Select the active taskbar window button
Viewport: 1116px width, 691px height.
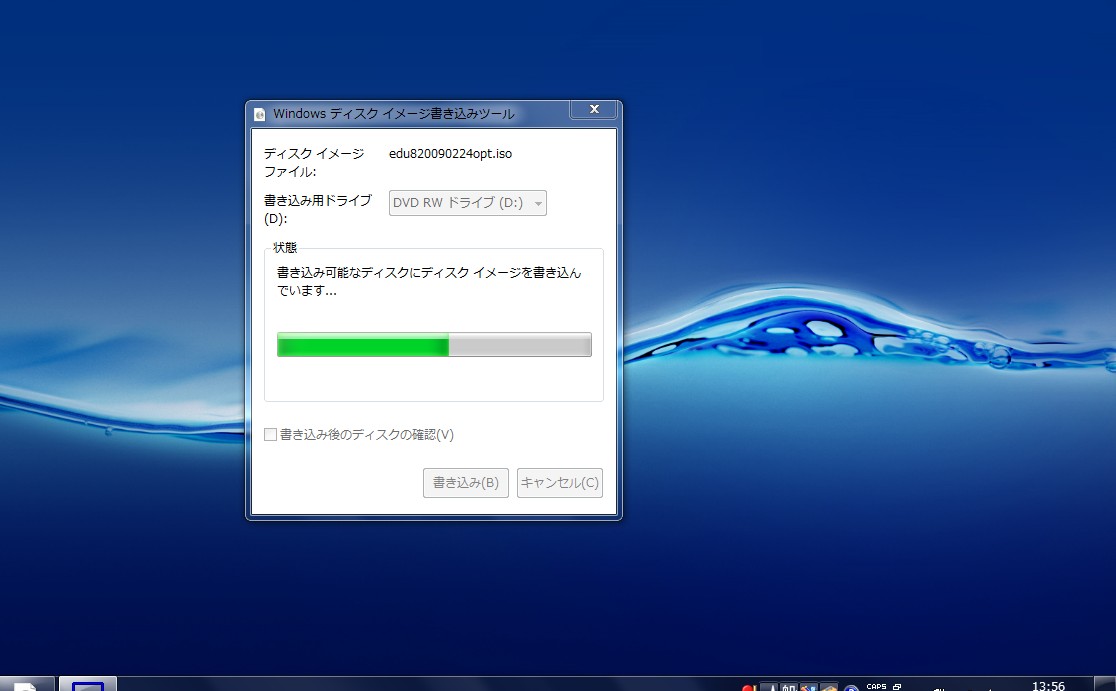pyautogui.click(x=88, y=684)
